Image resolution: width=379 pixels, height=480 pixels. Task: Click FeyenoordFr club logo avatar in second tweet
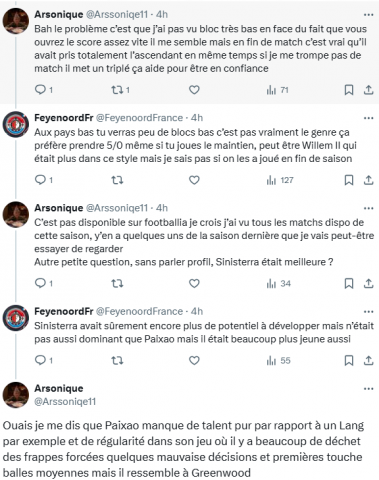click(16, 124)
